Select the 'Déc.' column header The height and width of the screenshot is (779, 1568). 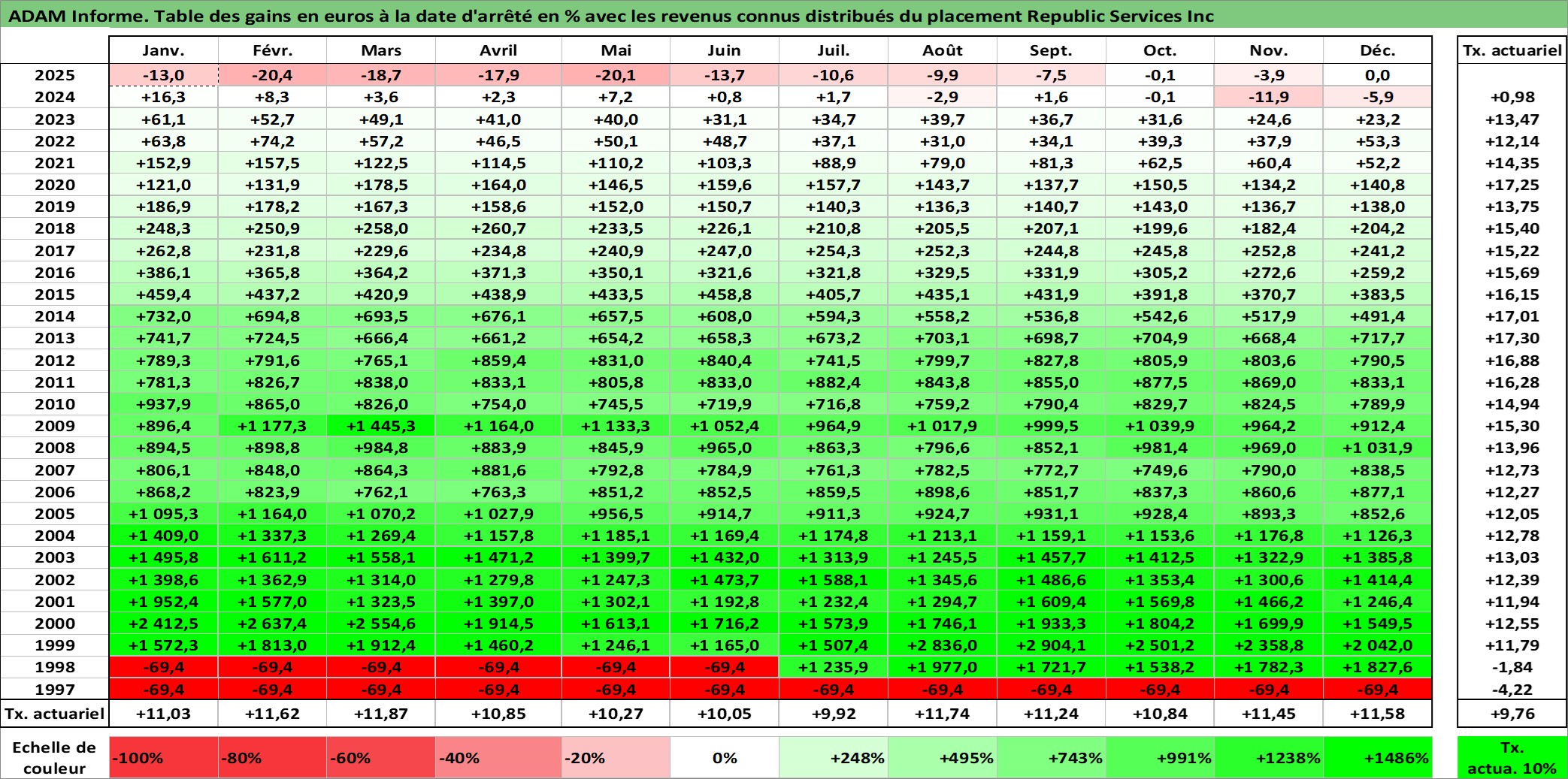point(1378,50)
